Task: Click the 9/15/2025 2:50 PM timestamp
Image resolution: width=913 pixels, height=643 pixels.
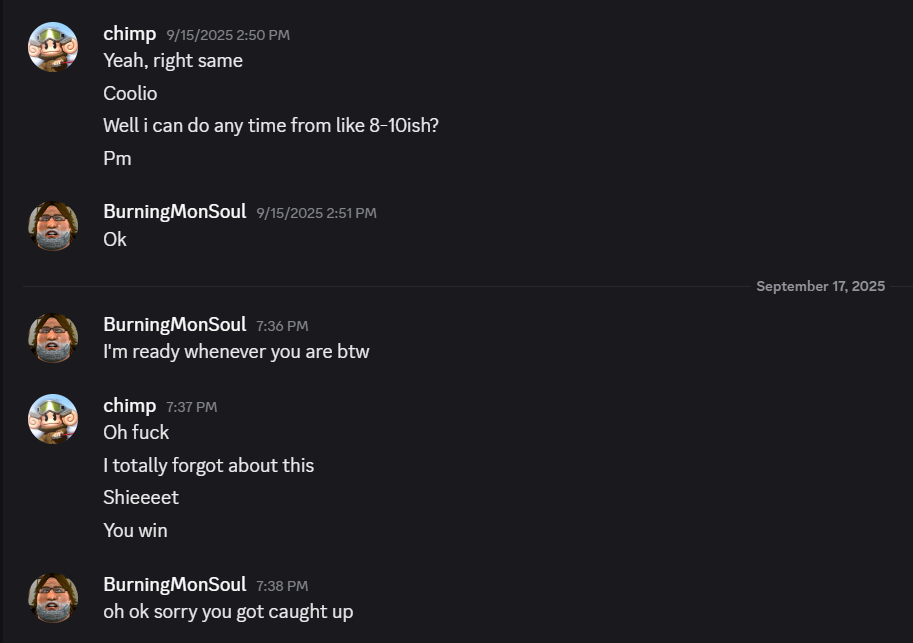Action: [x=228, y=35]
